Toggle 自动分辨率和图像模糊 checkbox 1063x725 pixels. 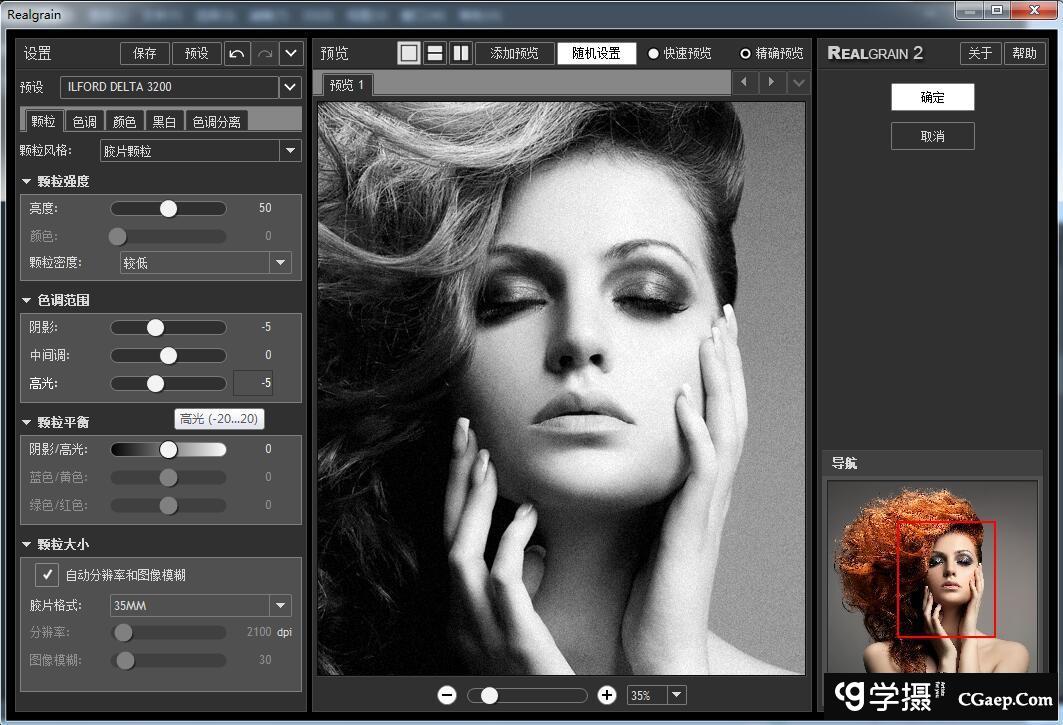point(47,575)
